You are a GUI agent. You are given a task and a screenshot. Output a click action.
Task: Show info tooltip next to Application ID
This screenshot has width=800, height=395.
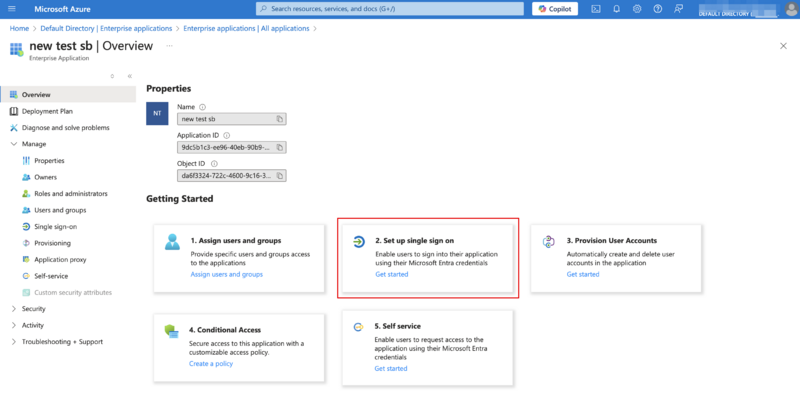click(227, 136)
